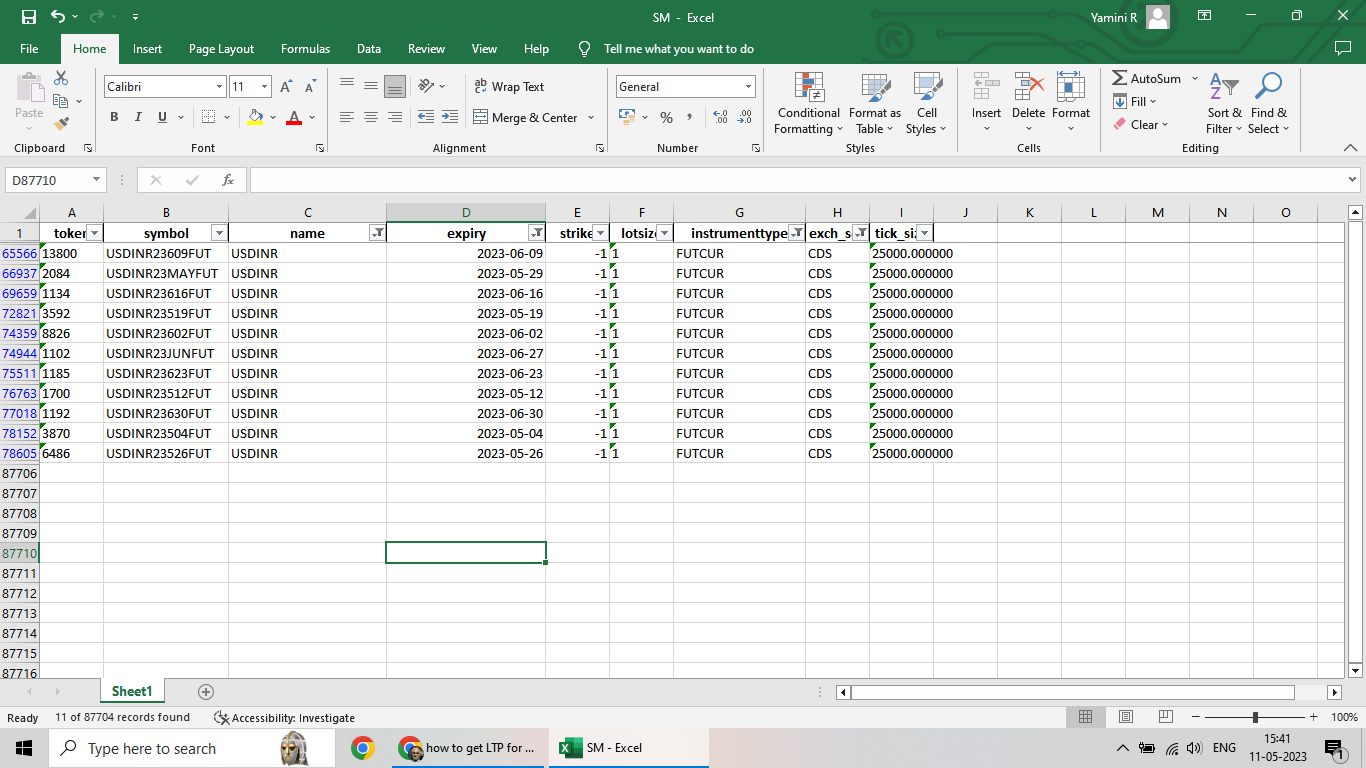This screenshot has width=1366, height=768.
Task: Open Format as Table gallery
Action: [x=875, y=103]
